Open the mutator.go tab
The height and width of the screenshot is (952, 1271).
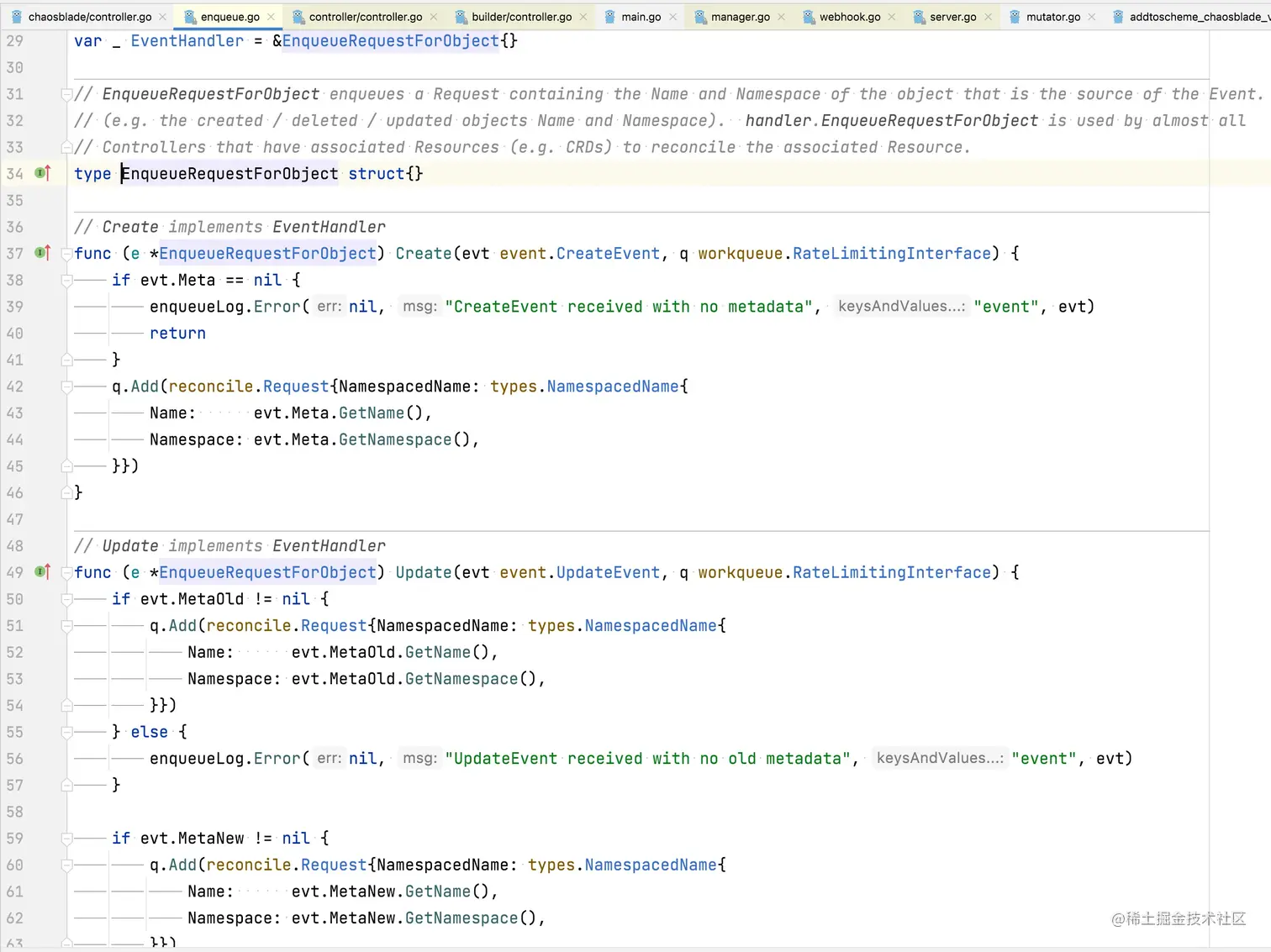(x=1052, y=17)
